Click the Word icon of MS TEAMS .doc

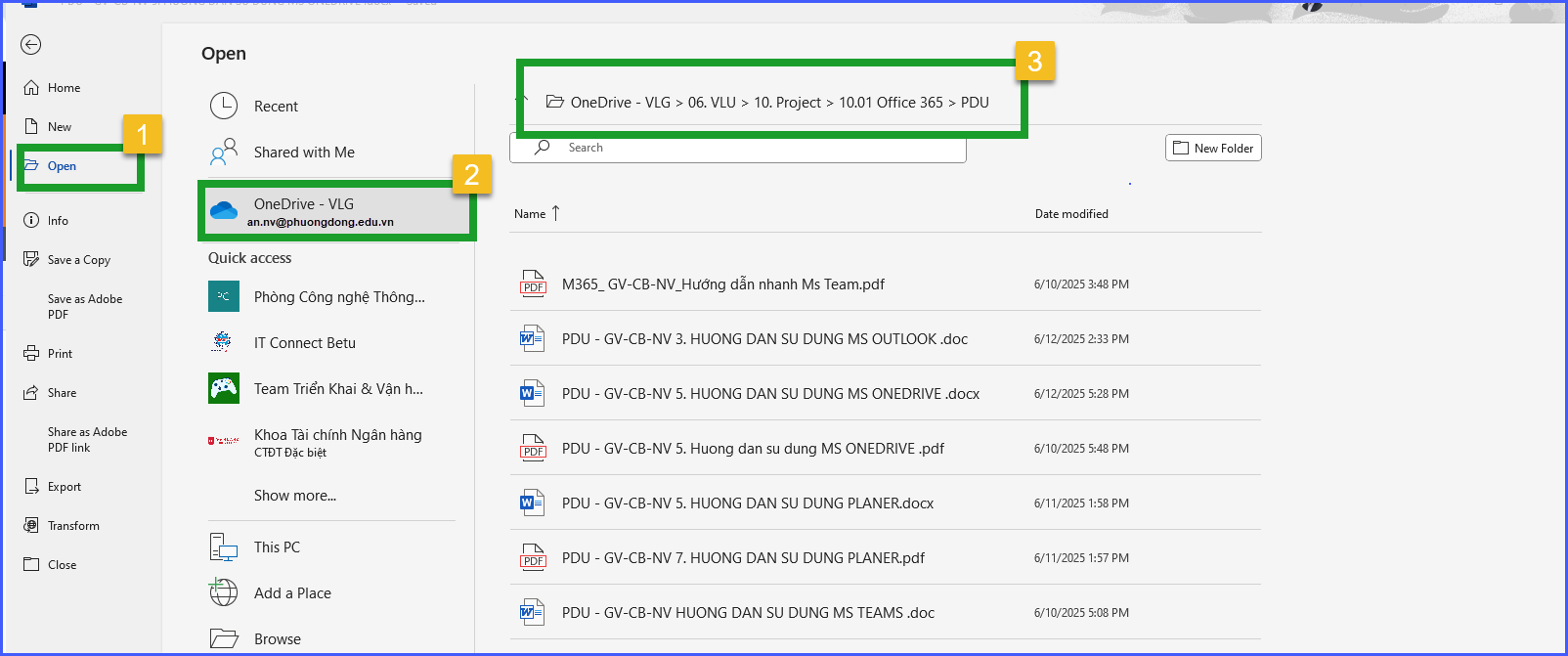click(x=533, y=612)
